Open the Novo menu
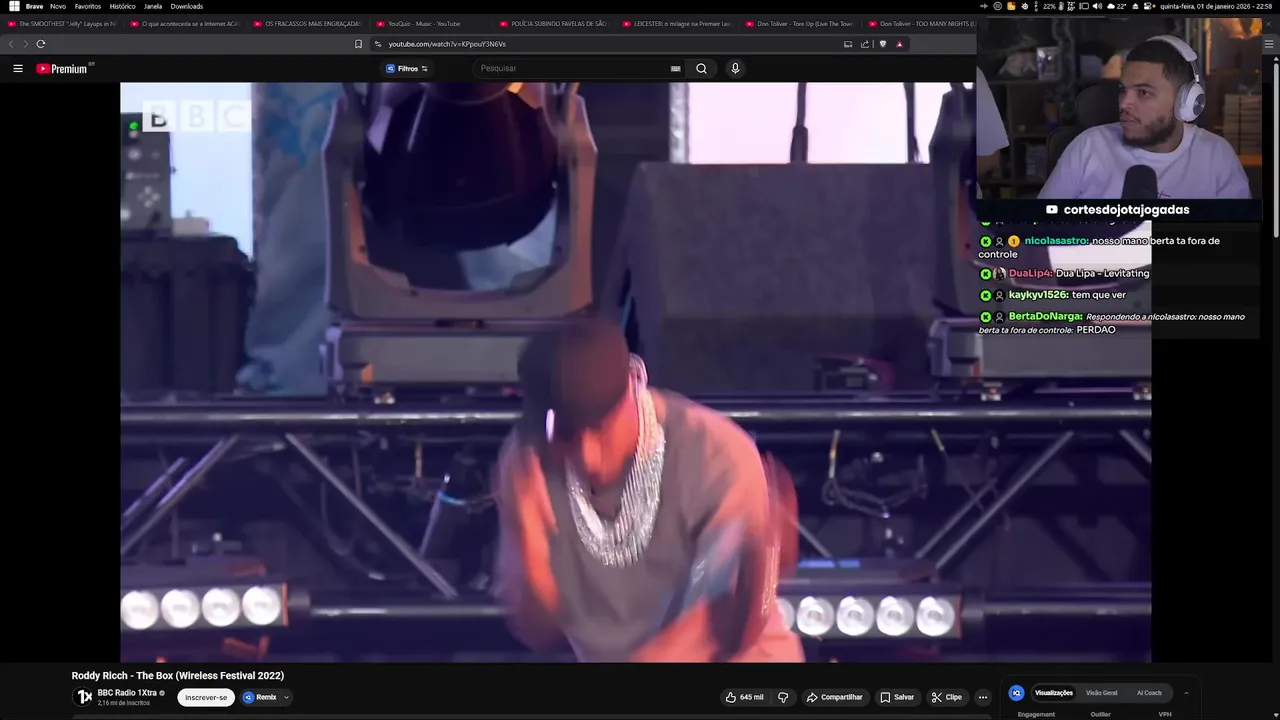This screenshot has height=720, width=1280. 58,6
